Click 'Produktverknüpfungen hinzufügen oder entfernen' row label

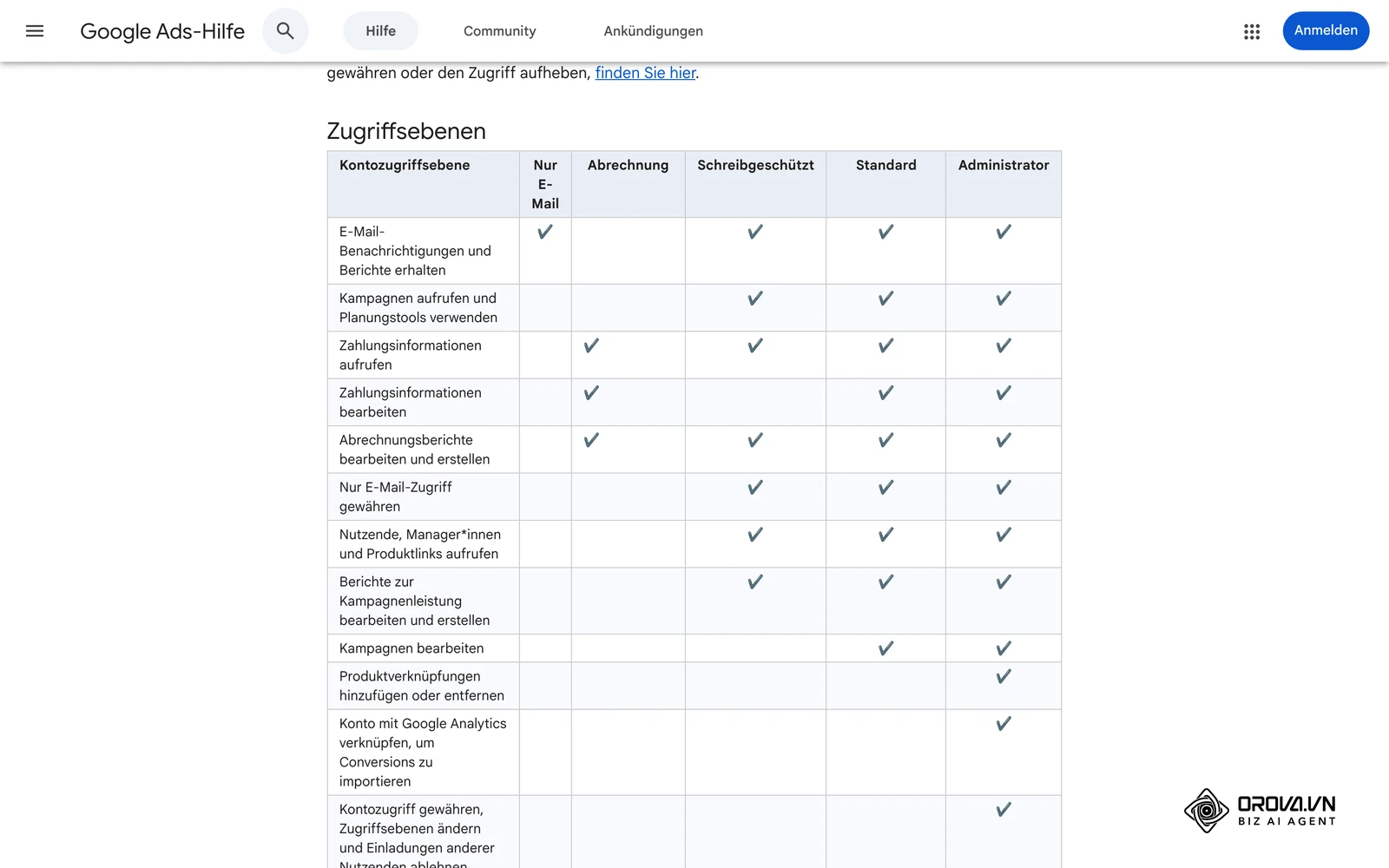(422, 686)
